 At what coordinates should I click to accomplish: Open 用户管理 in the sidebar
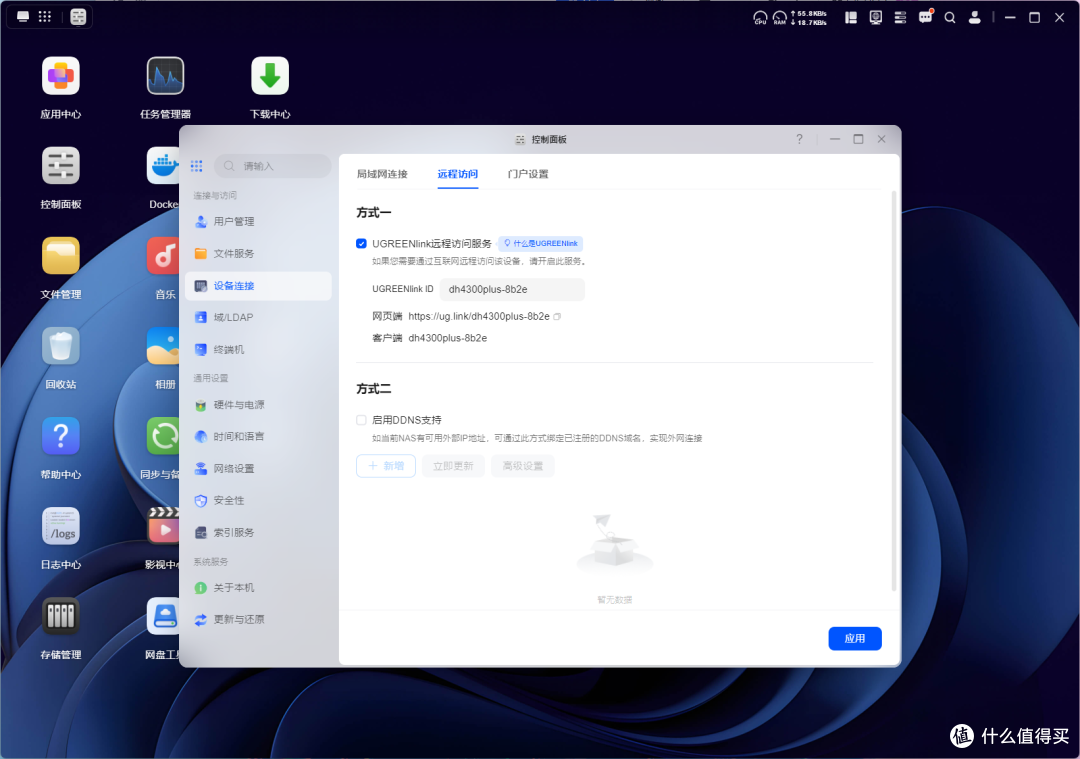pyautogui.click(x=258, y=222)
